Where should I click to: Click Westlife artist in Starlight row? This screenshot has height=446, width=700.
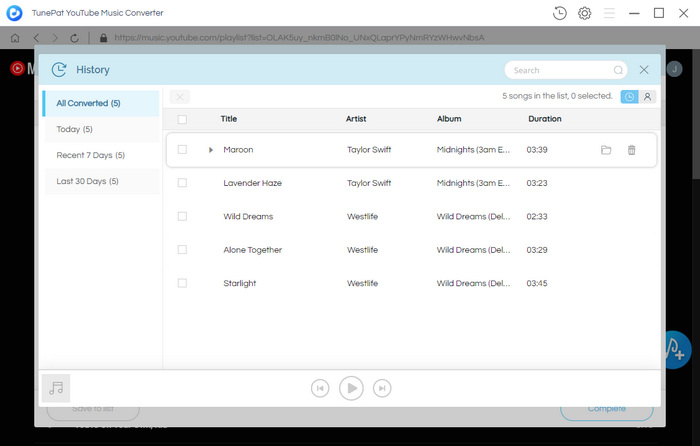click(x=362, y=283)
